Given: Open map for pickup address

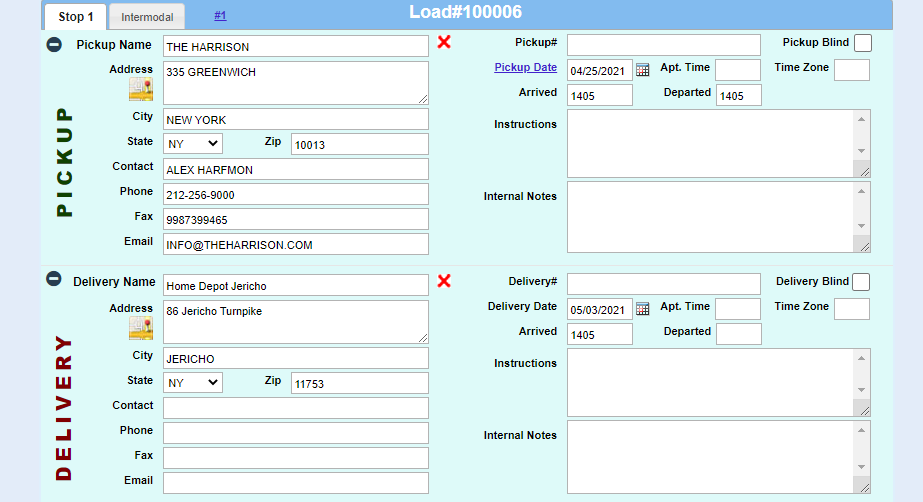Looking at the screenshot, I should click(141, 89).
